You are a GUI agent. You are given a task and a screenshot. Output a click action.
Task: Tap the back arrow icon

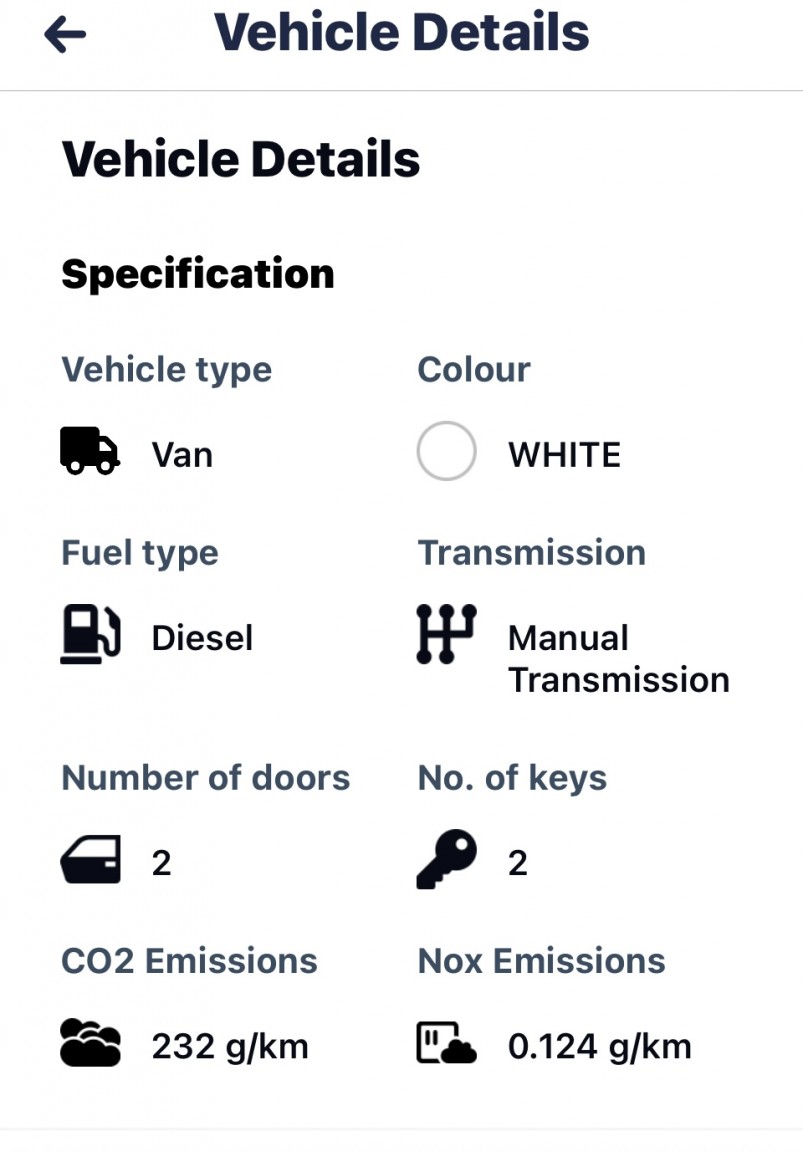pyautogui.click(x=66, y=36)
